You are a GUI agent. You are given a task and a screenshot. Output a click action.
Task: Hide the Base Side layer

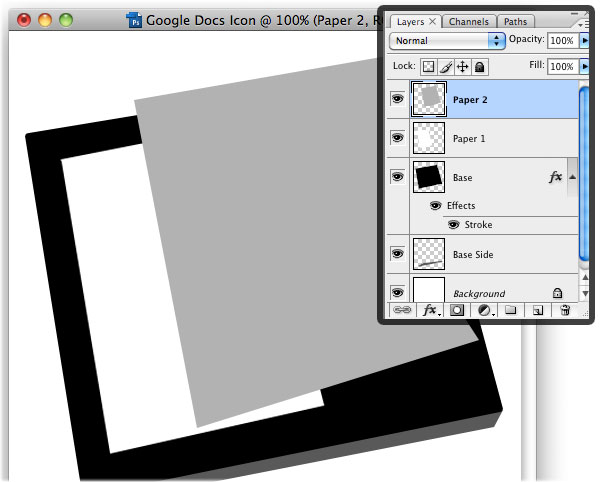[x=398, y=254]
